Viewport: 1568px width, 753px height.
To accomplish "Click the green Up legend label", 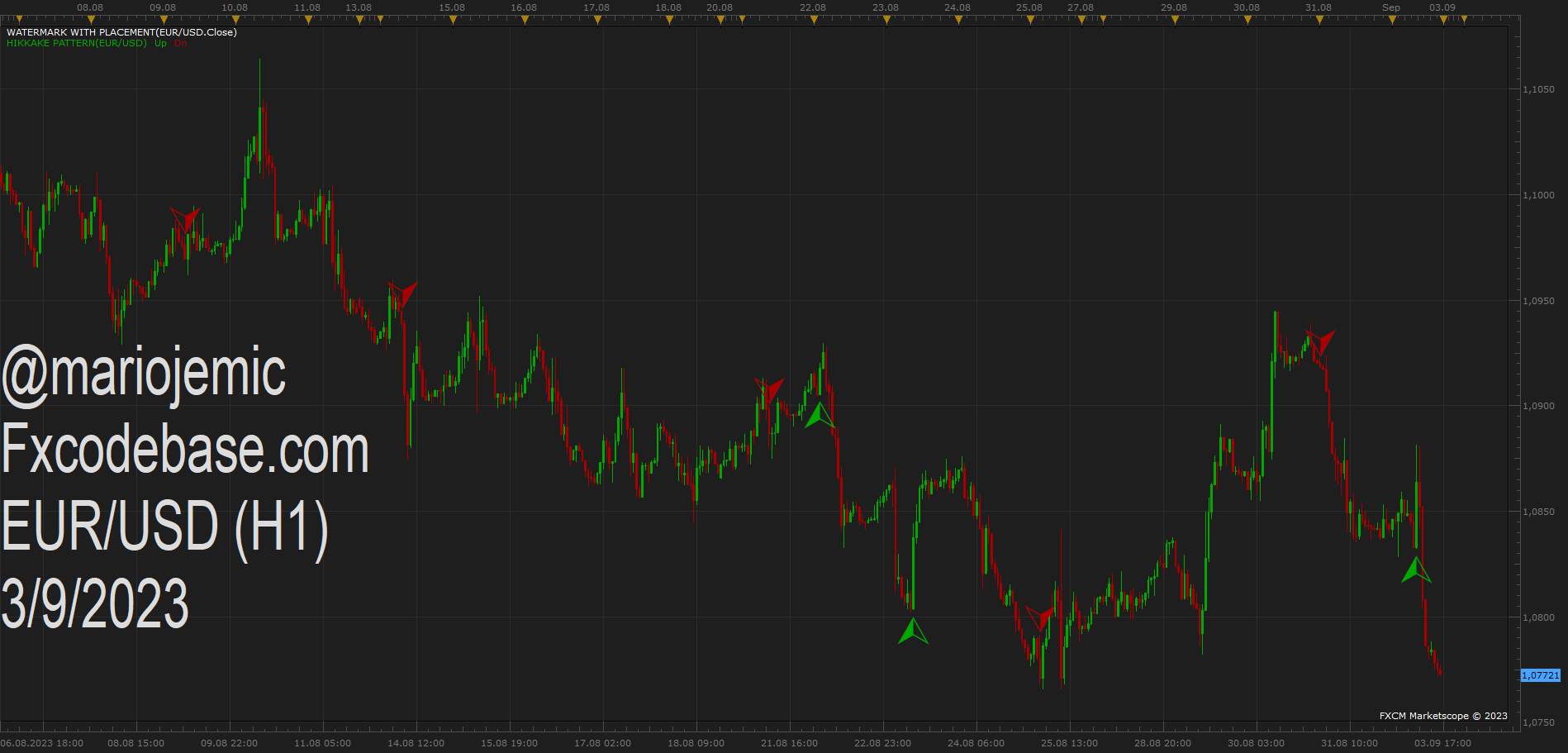I will point(160,43).
